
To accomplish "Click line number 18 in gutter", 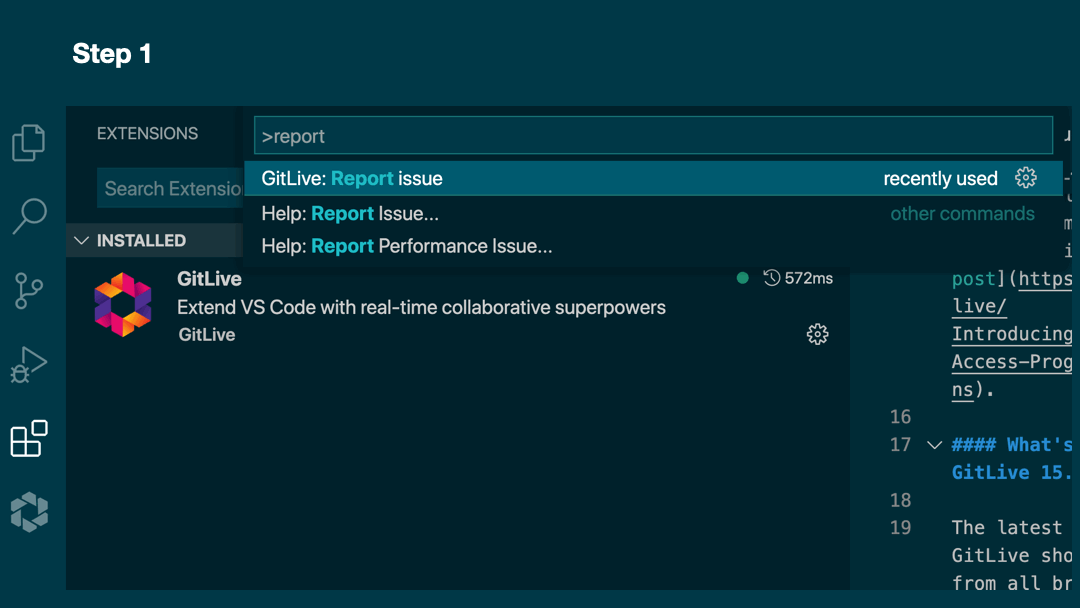I will 900,500.
